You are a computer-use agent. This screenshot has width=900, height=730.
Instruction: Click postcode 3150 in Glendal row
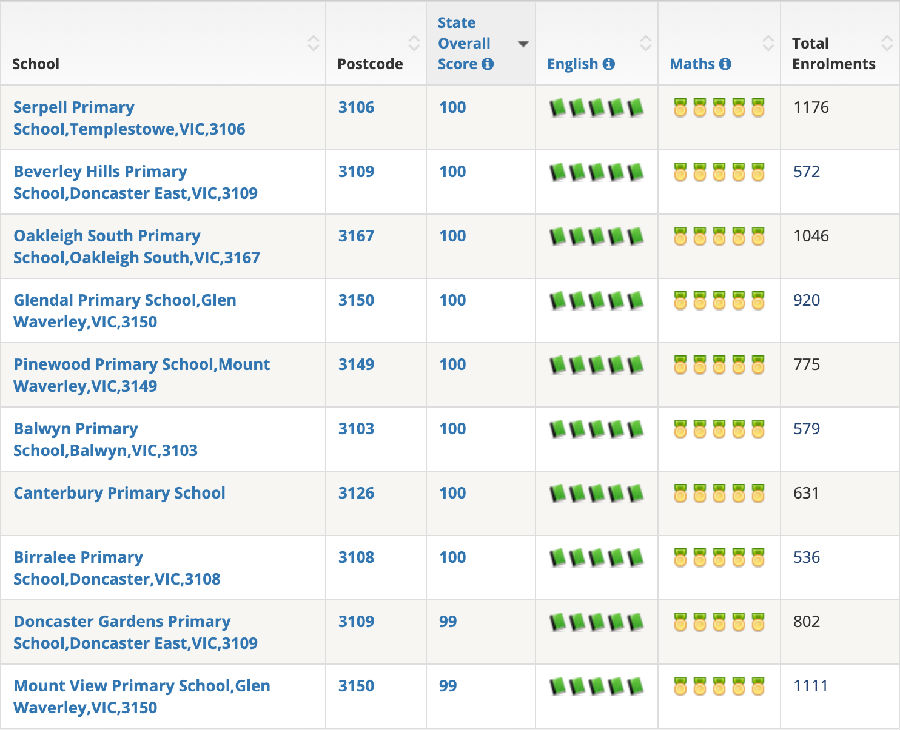(356, 300)
